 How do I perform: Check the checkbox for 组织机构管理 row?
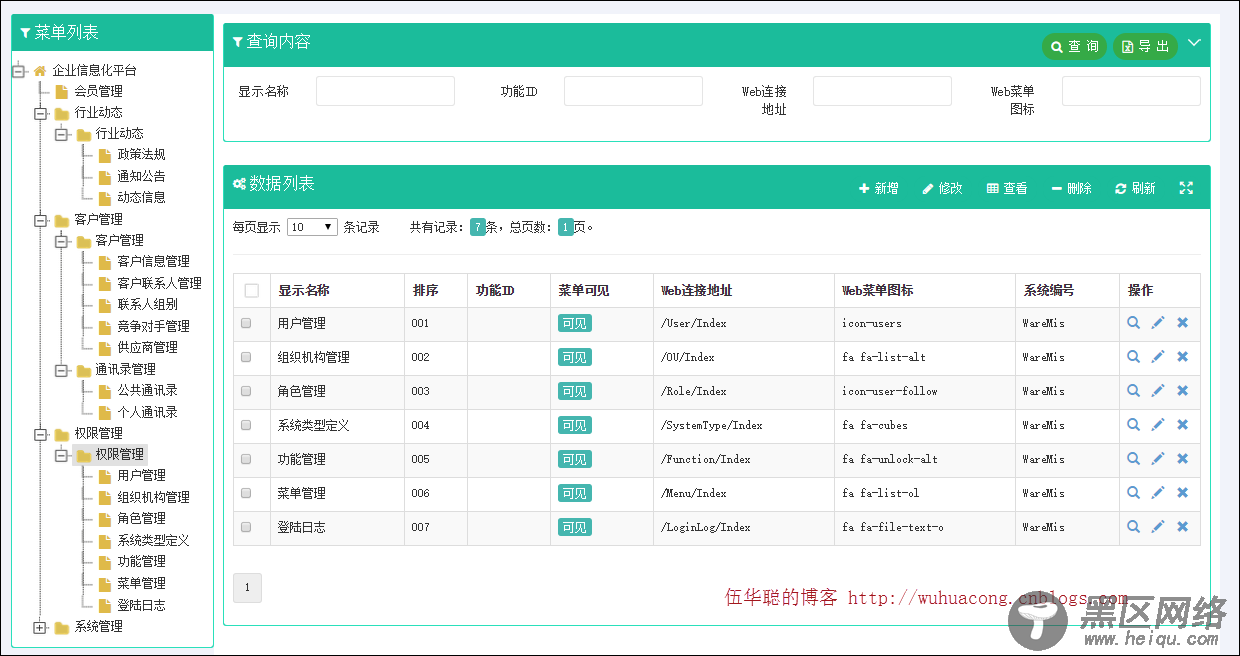coord(246,357)
